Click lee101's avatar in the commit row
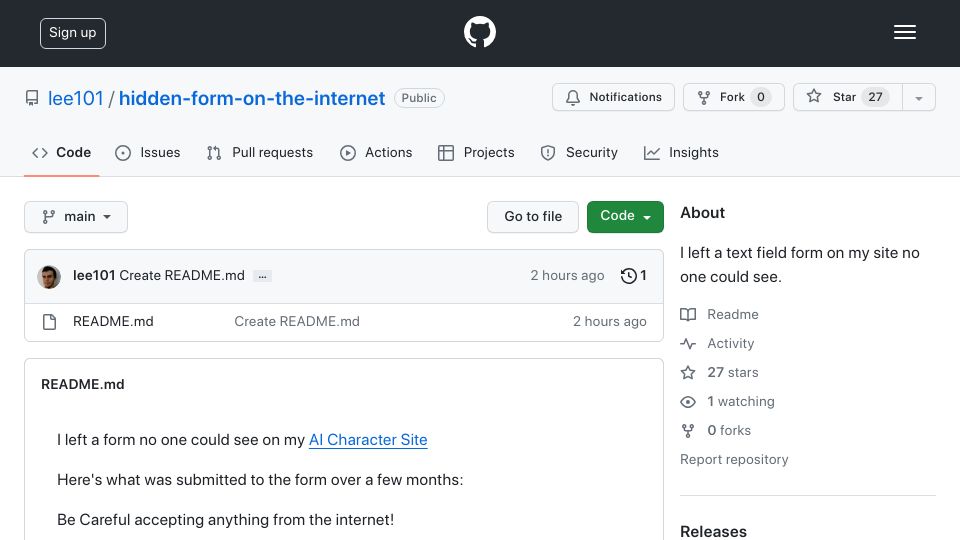960x540 pixels. [49, 277]
